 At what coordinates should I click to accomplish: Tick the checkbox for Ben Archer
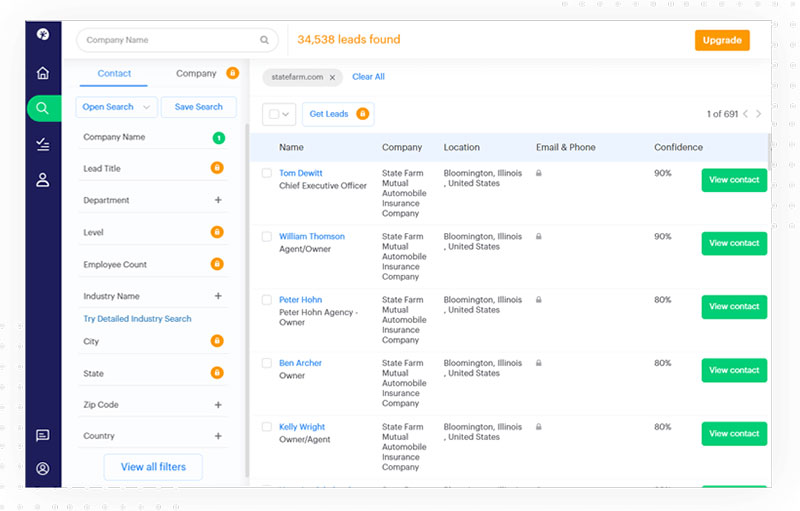(x=267, y=363)
